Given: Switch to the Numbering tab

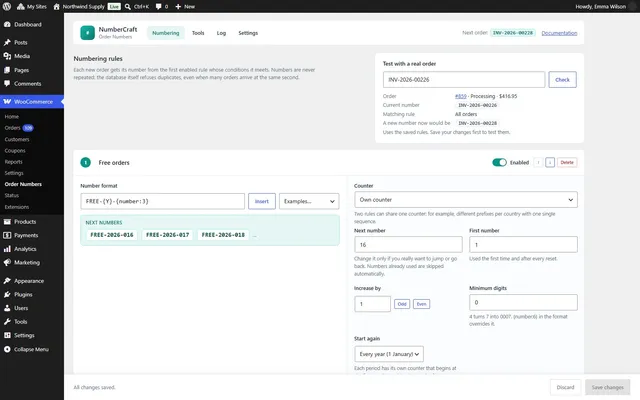Looking at the screenshot, I should [166, 33].
